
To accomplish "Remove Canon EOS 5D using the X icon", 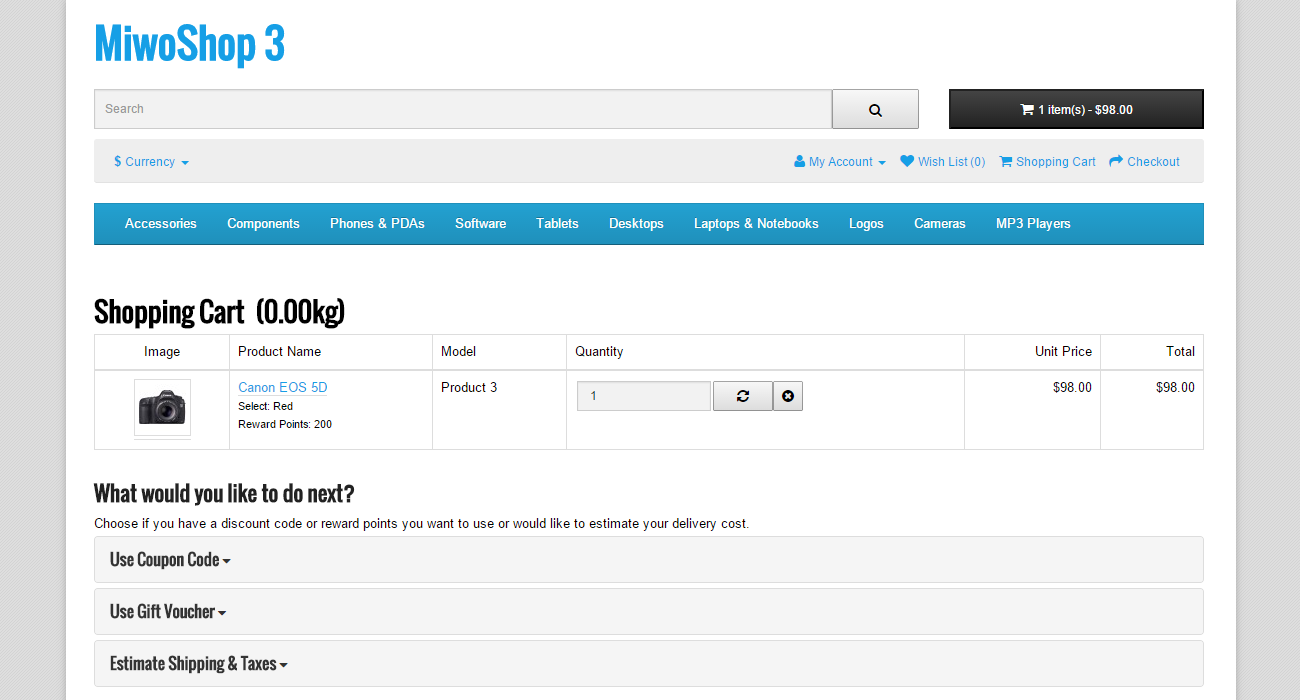I will (788, 396).
